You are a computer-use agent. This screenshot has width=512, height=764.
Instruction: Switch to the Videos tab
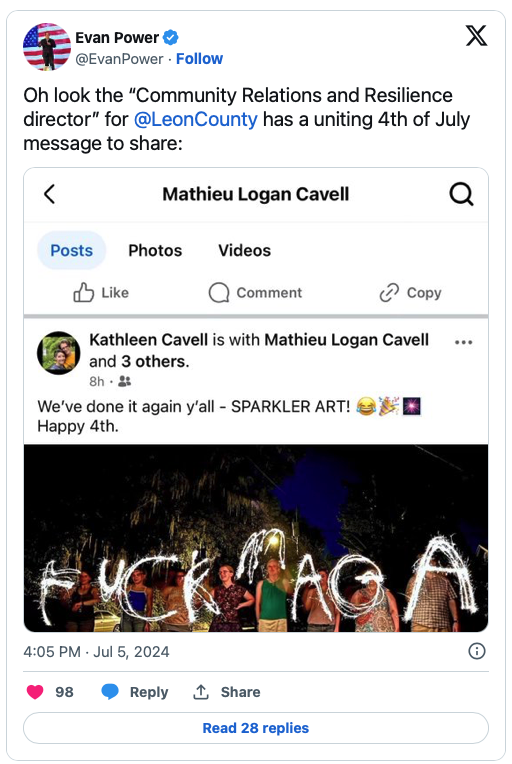[x=245, y=250]
